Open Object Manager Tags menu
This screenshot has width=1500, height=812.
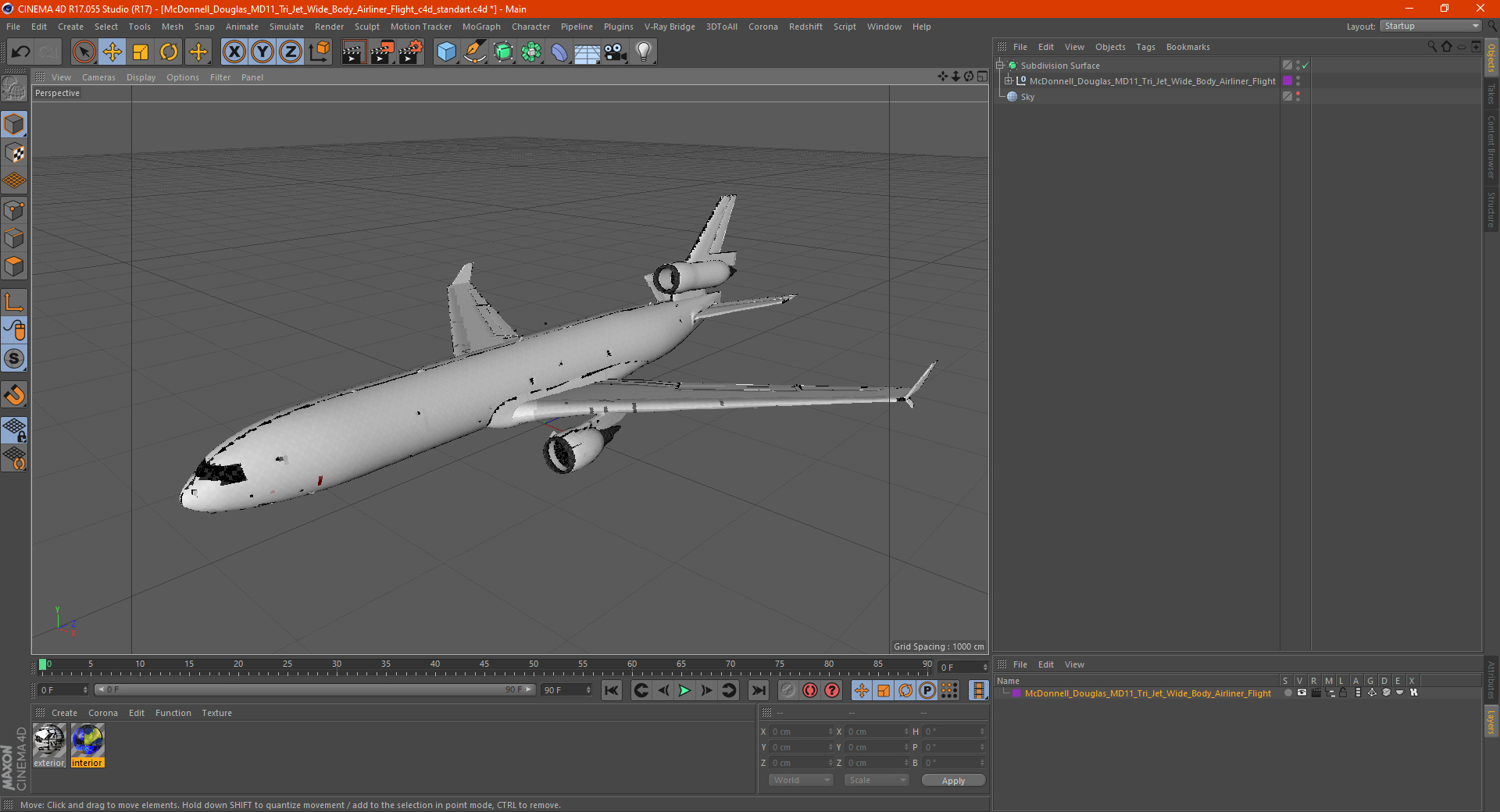pos(1145,47)
